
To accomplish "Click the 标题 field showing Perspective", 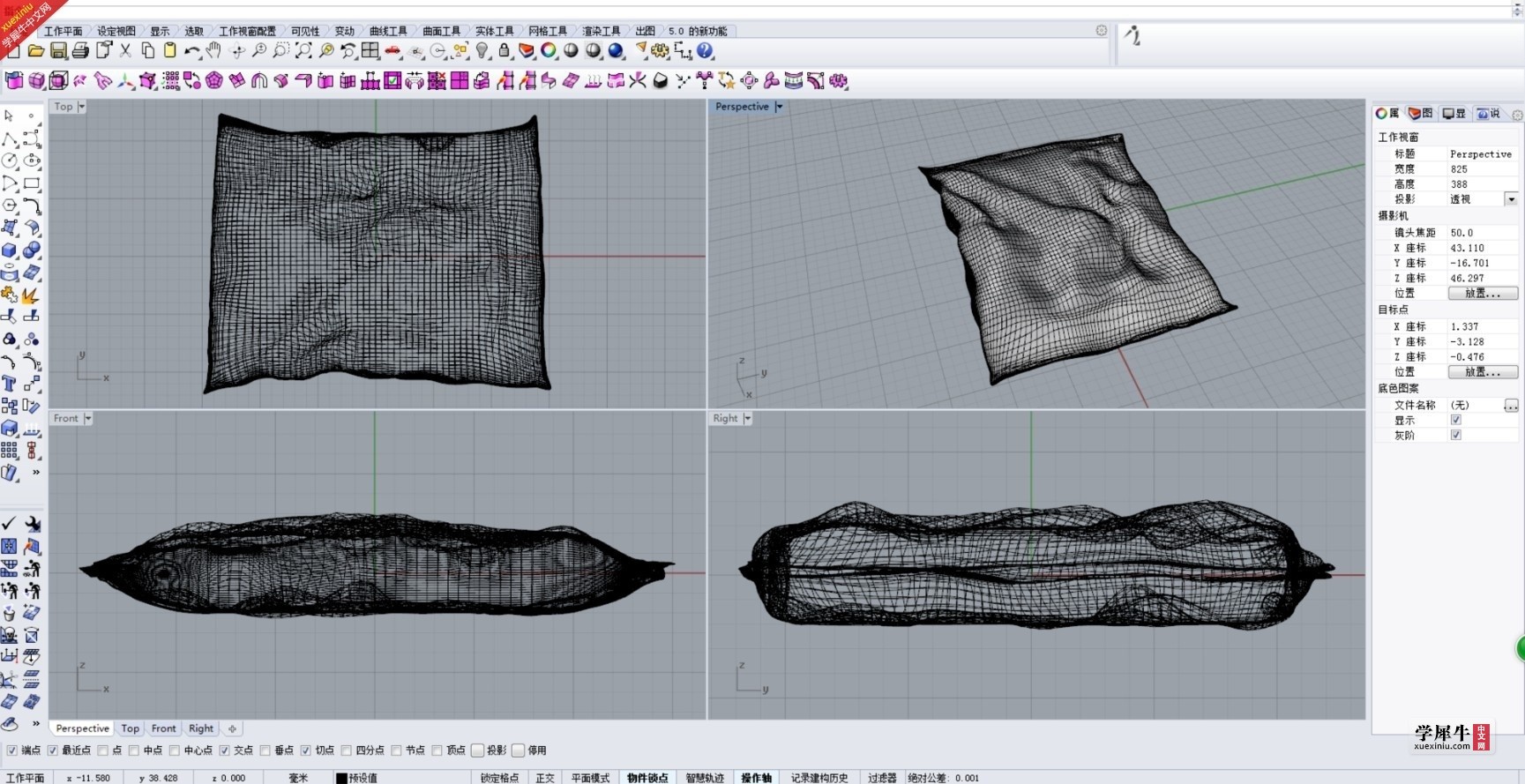I will tap(1482, 153).
